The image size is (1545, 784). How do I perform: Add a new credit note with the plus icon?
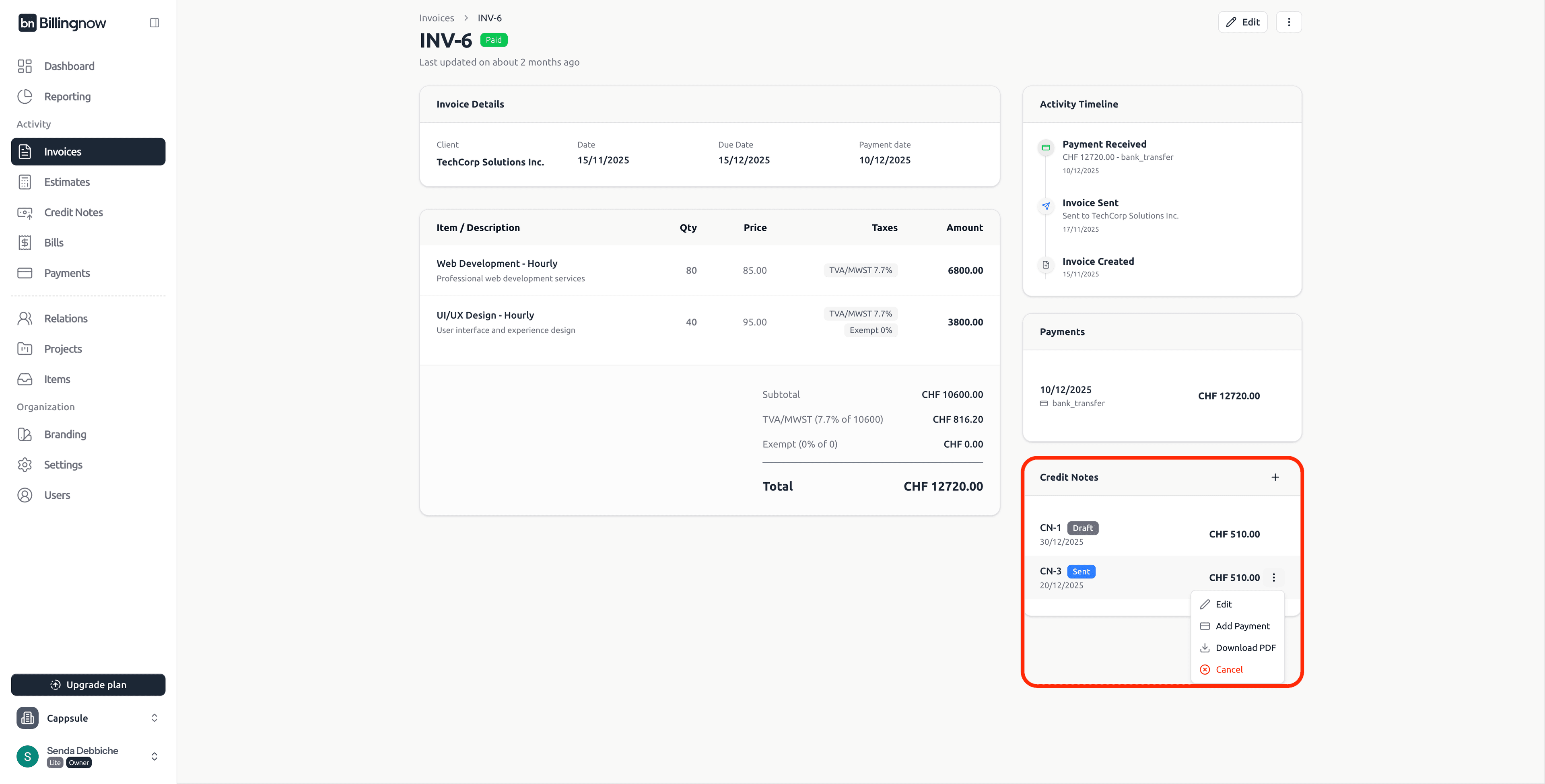point(1275,477)
